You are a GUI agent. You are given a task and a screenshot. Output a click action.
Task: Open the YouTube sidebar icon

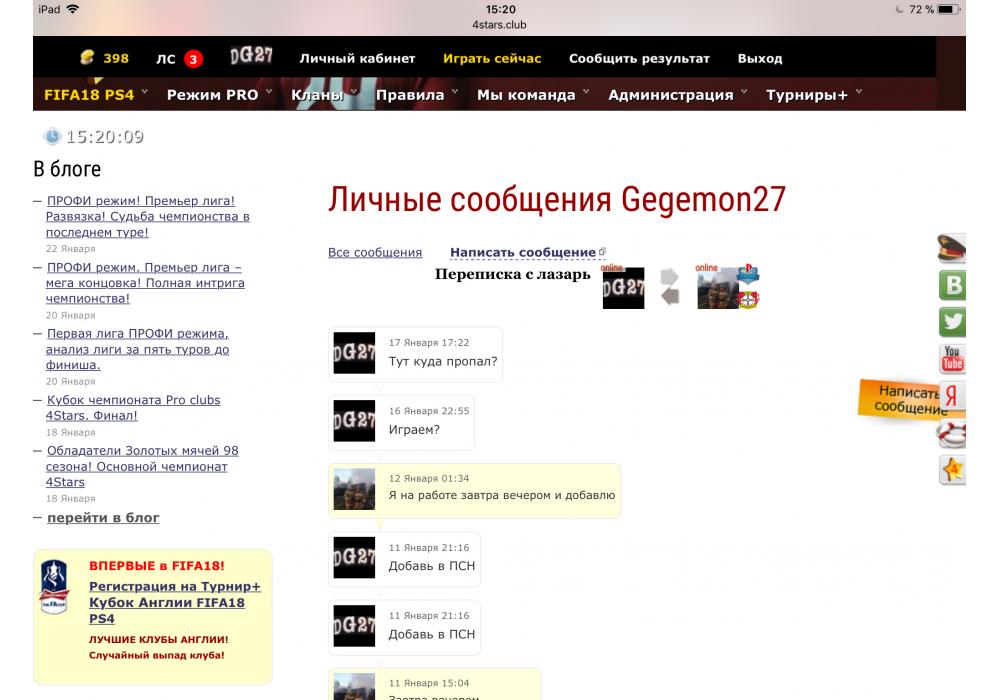click(x=952, y=358)
